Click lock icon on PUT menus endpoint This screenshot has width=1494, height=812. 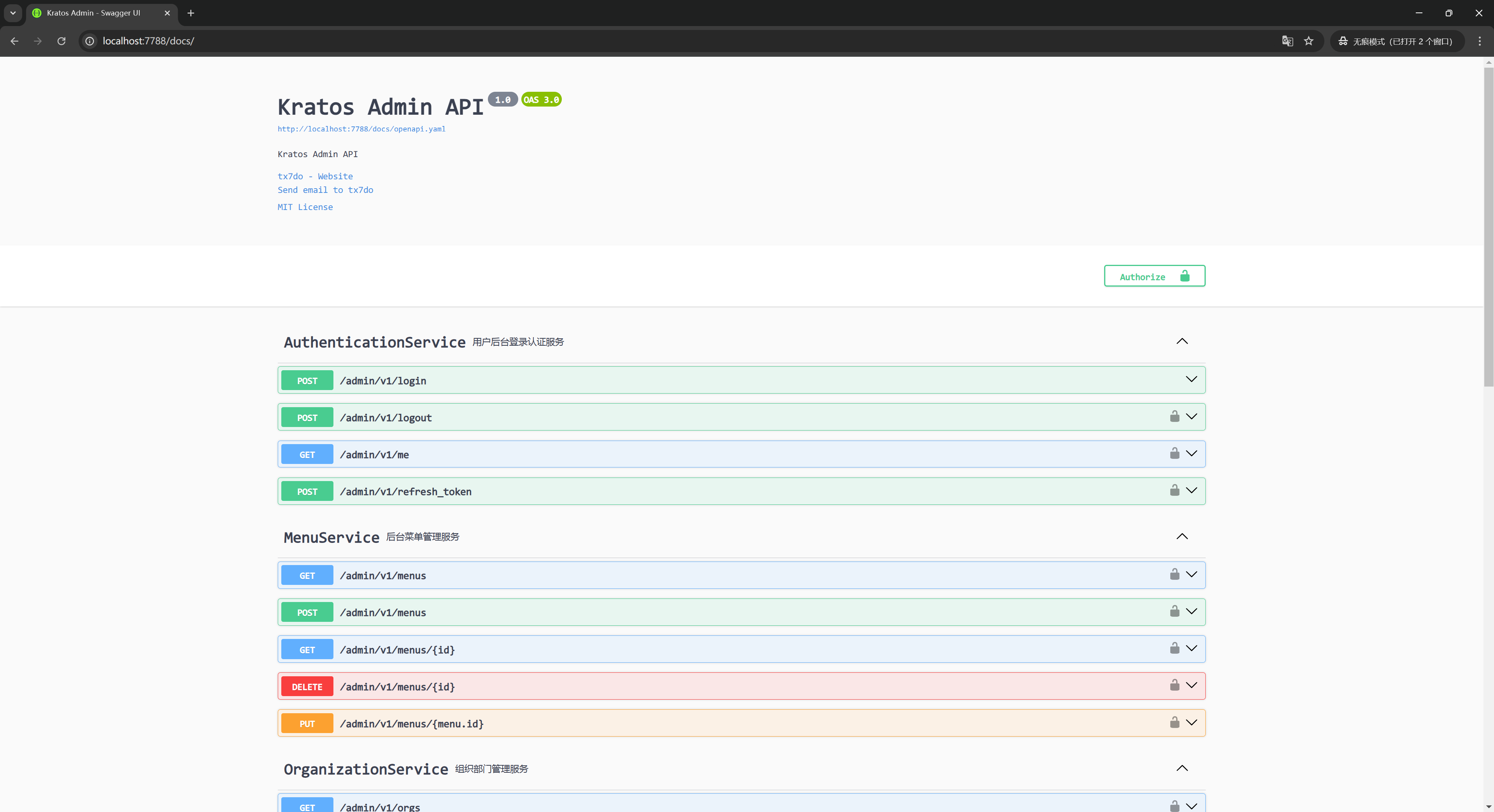[1175, 723]
